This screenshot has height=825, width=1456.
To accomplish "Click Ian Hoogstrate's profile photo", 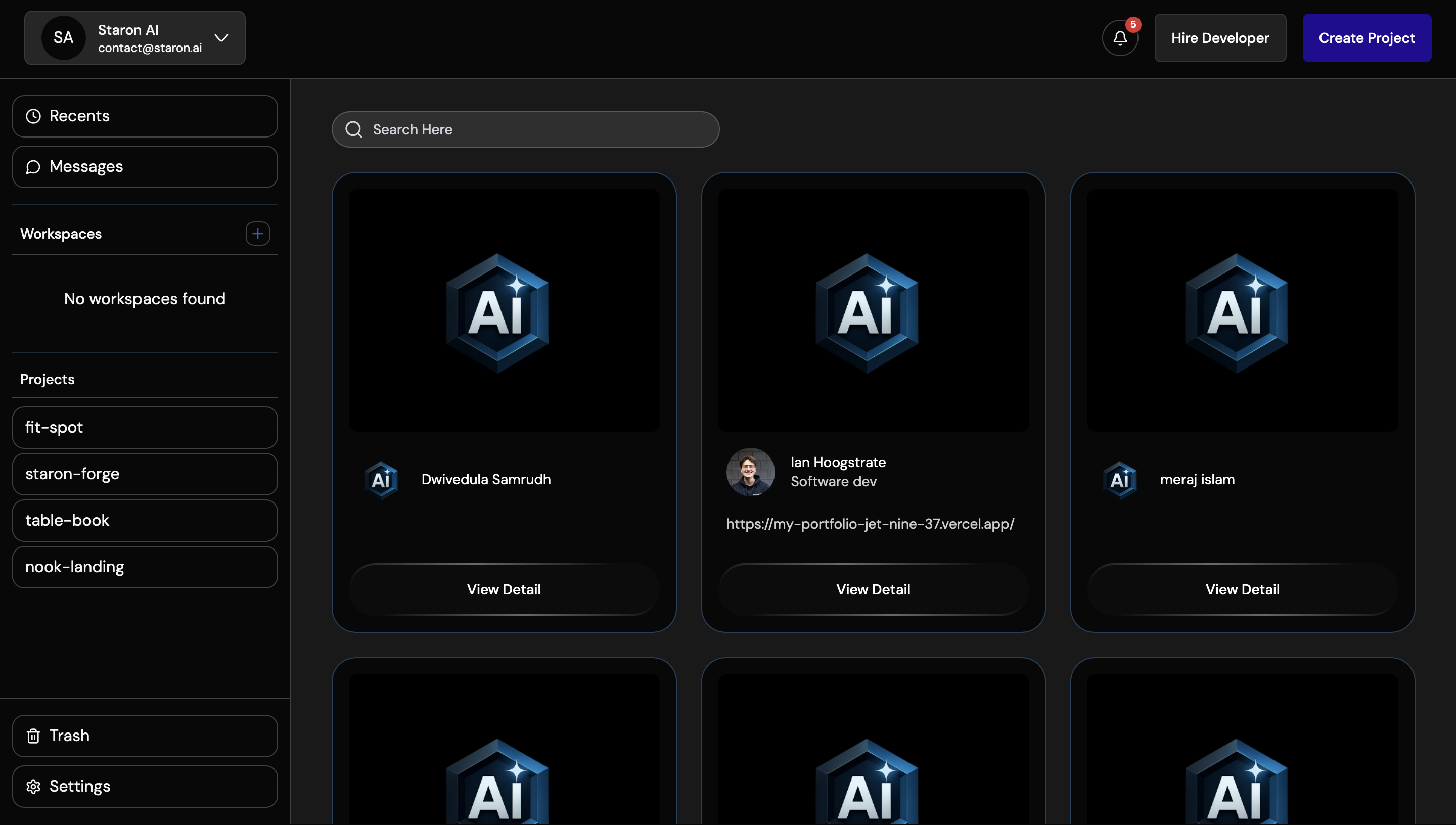I will pos(750,472).
